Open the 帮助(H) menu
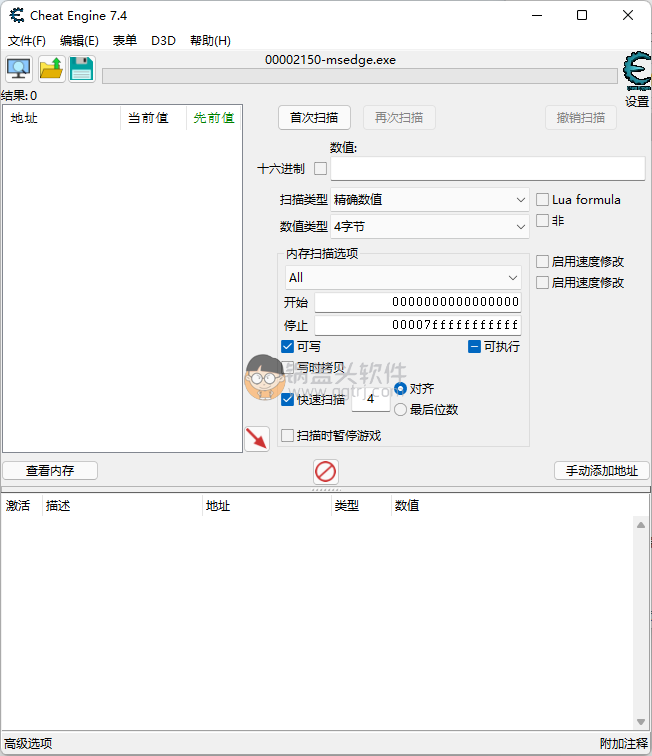This screenshot has height=756, width=652. pyautogui.click(x=210, y=41)
